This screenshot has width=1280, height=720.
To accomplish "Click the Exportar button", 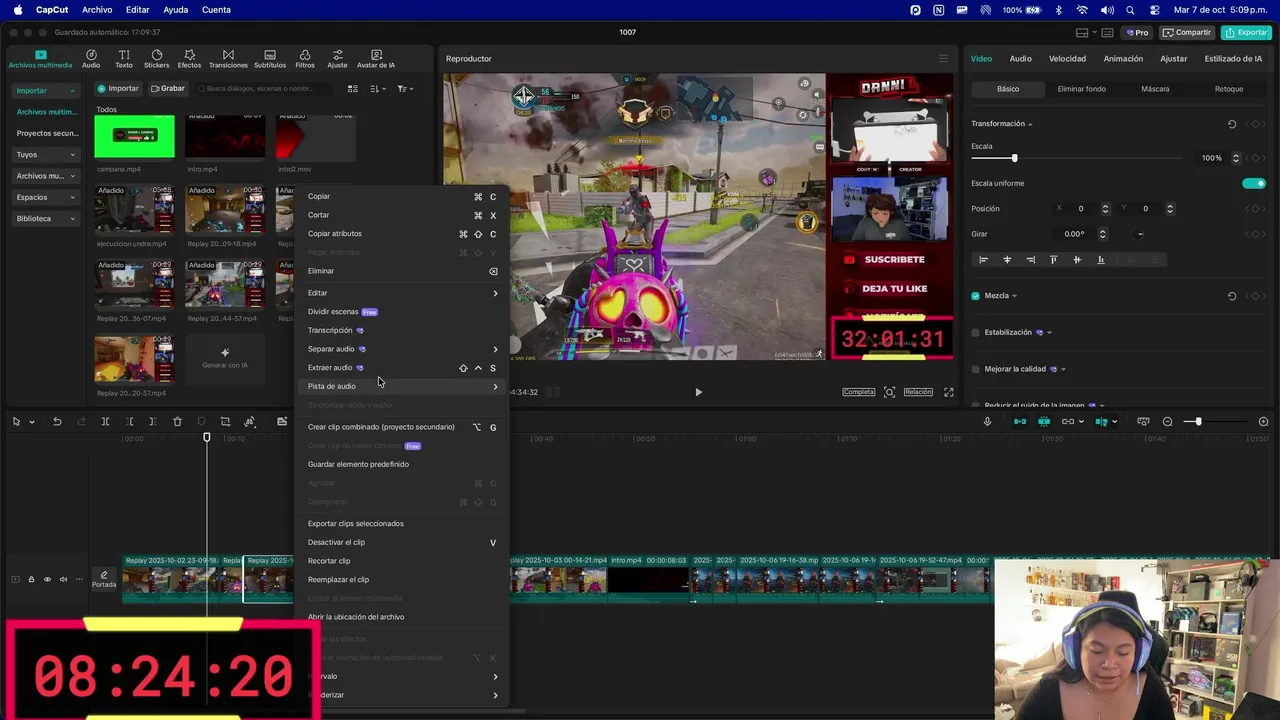I will (x=1247, y=32).
